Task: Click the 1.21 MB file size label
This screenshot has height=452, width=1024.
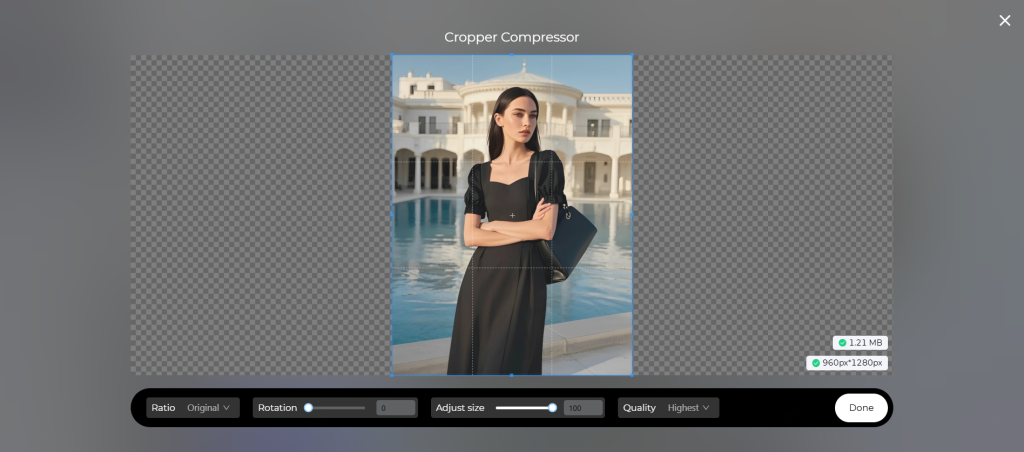Action: [x=865, y=343]
